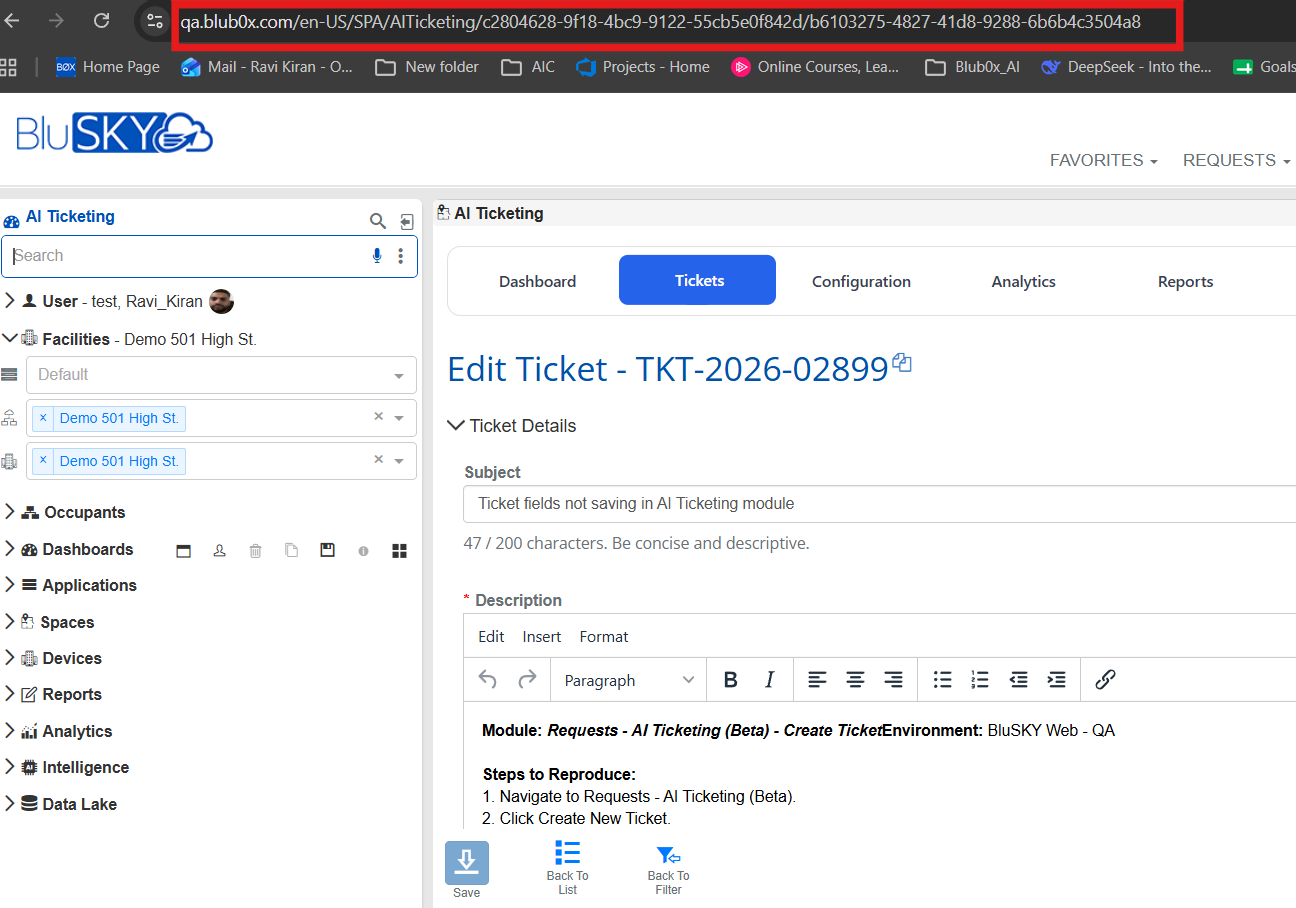
Task: Click the collapse sidebar arrow icon
Action: tap(407, 221)
